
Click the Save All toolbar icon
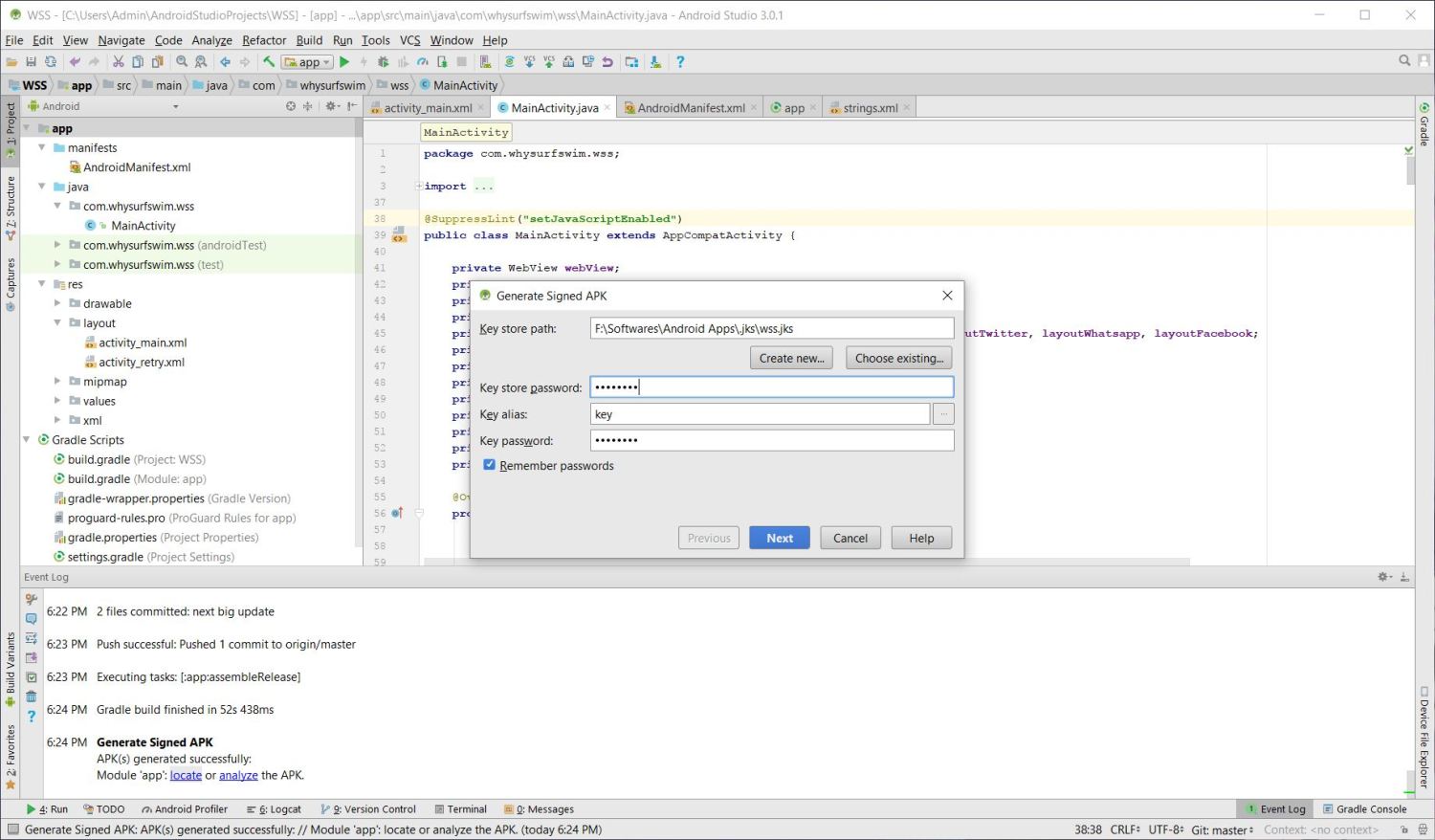tap(31, 62)
